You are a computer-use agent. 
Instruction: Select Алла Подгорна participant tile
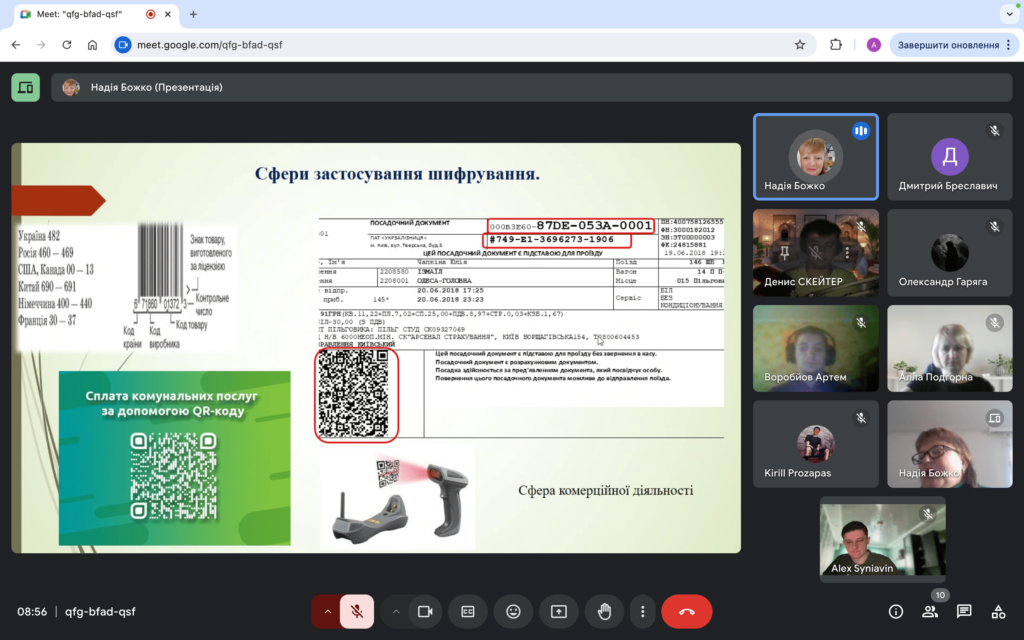tap(950, 349)
